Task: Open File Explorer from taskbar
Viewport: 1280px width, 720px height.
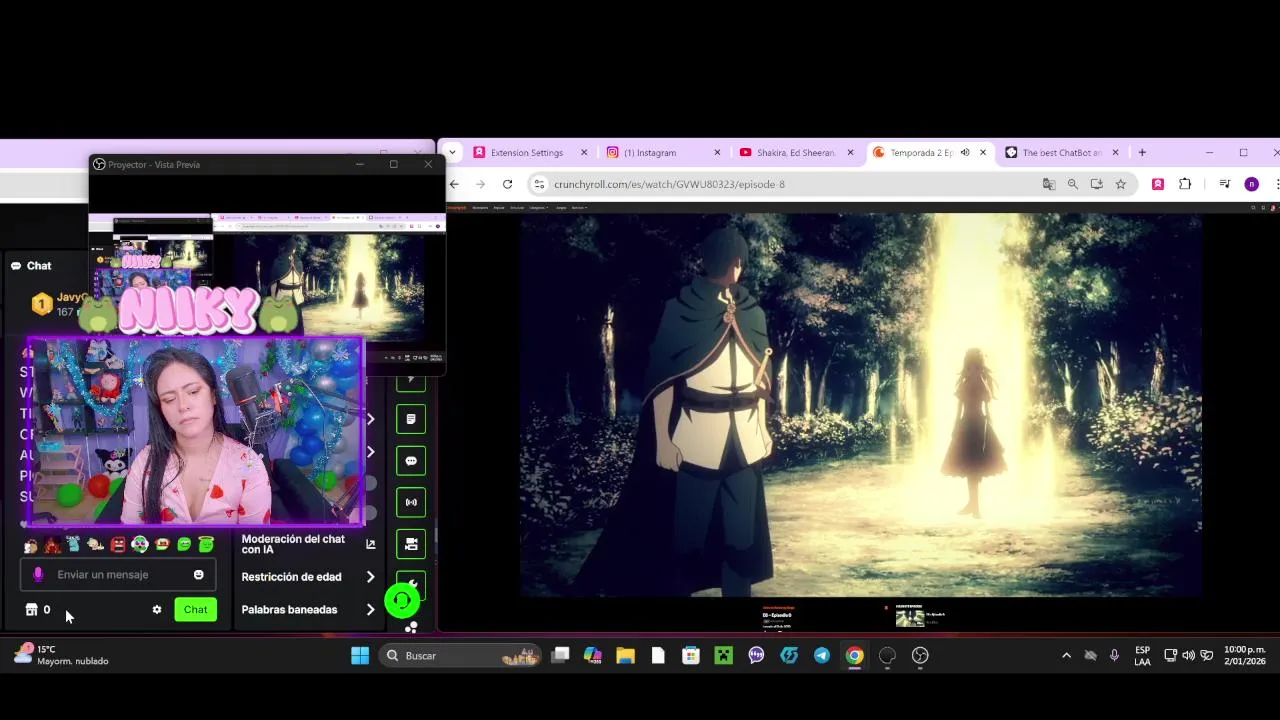Action: tap(625, 656)
